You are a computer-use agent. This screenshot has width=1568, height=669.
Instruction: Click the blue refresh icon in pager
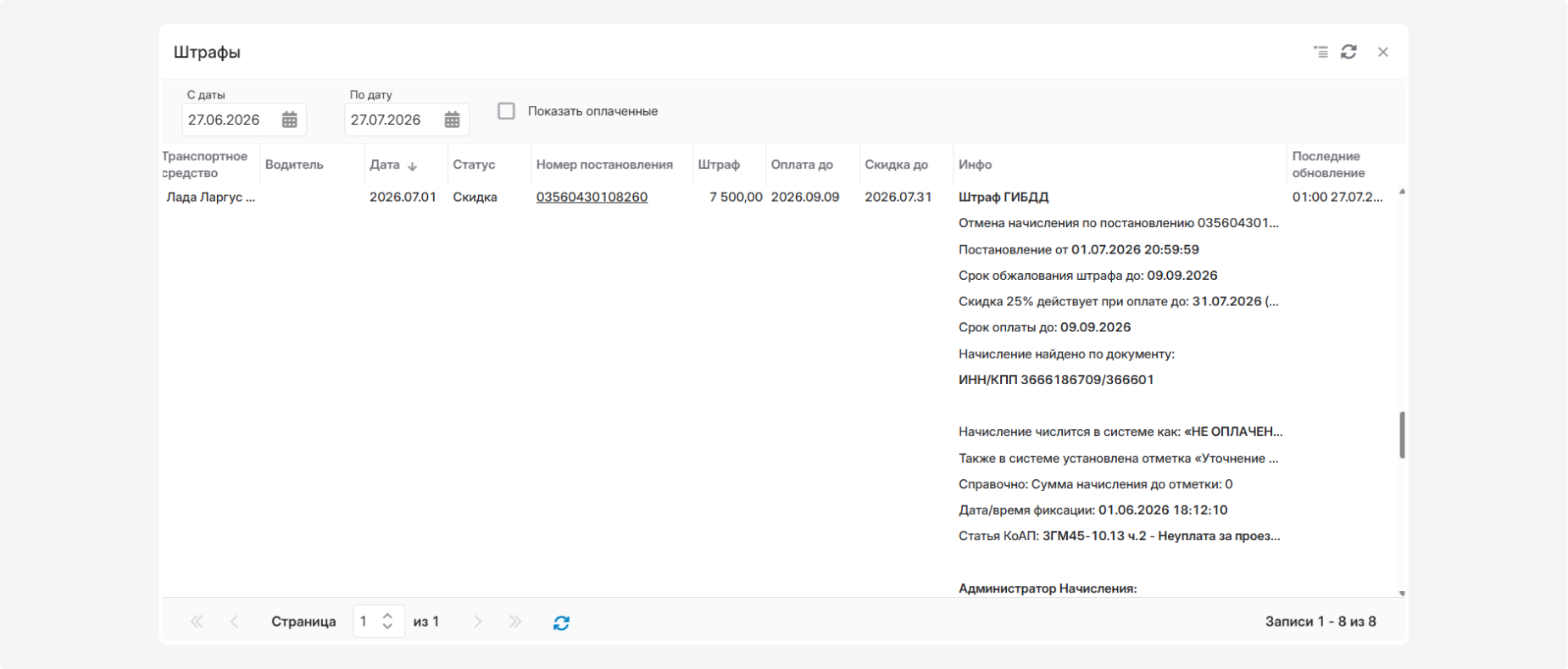[561, 622]
